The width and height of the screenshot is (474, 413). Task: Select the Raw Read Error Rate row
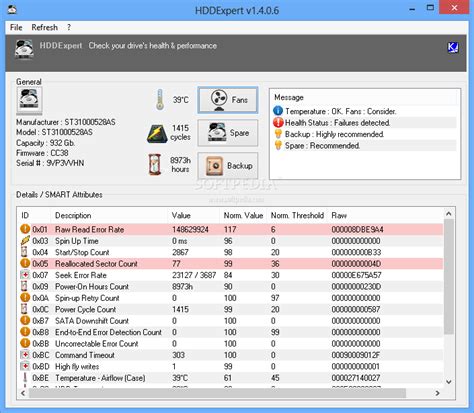(231, 229)
